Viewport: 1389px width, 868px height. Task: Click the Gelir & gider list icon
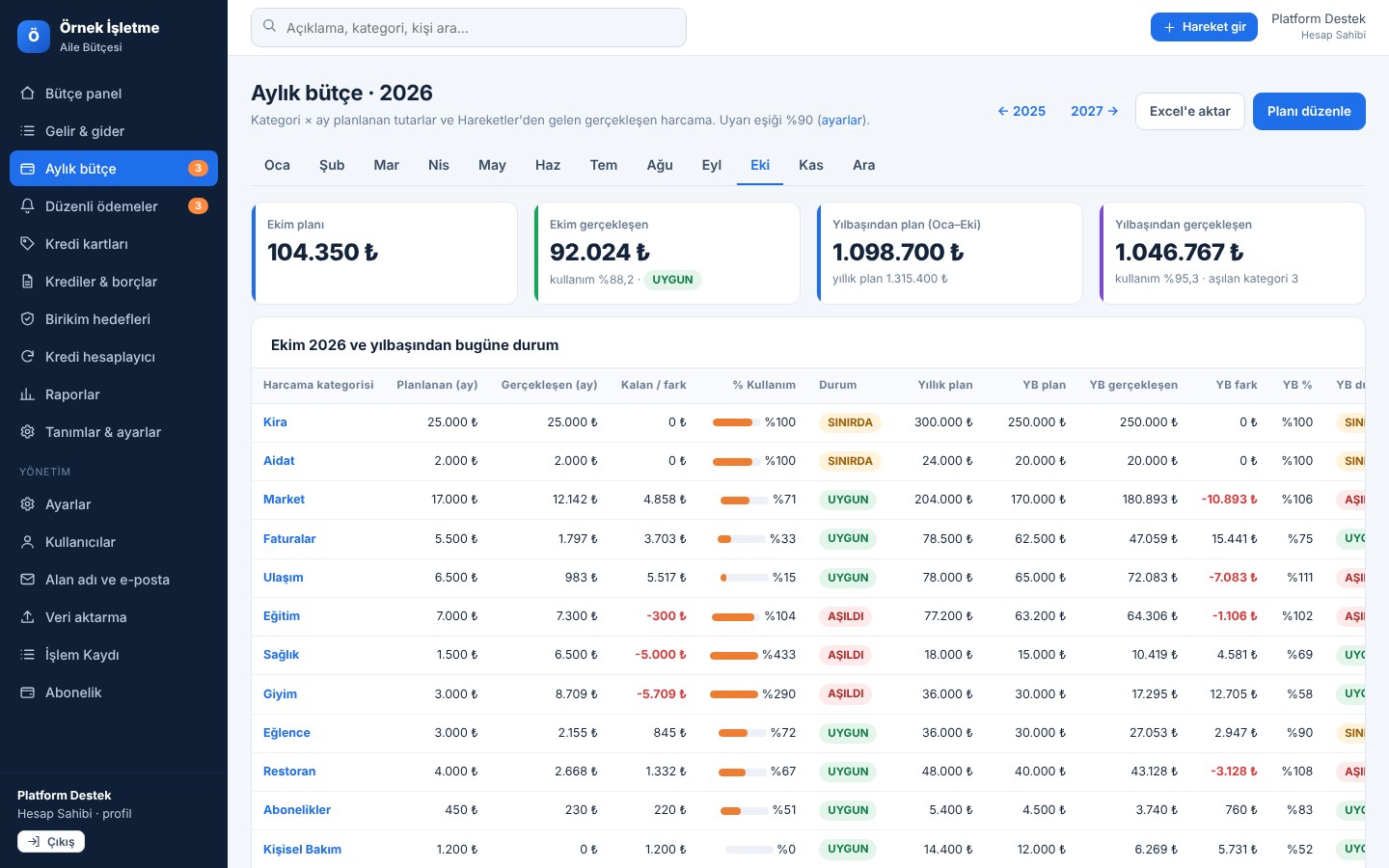28,131
